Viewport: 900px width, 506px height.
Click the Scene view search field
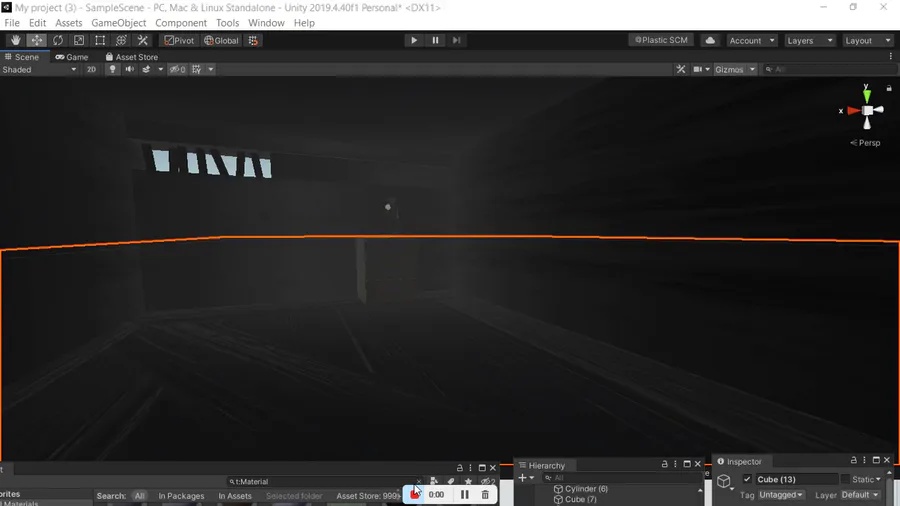(829, 69)
